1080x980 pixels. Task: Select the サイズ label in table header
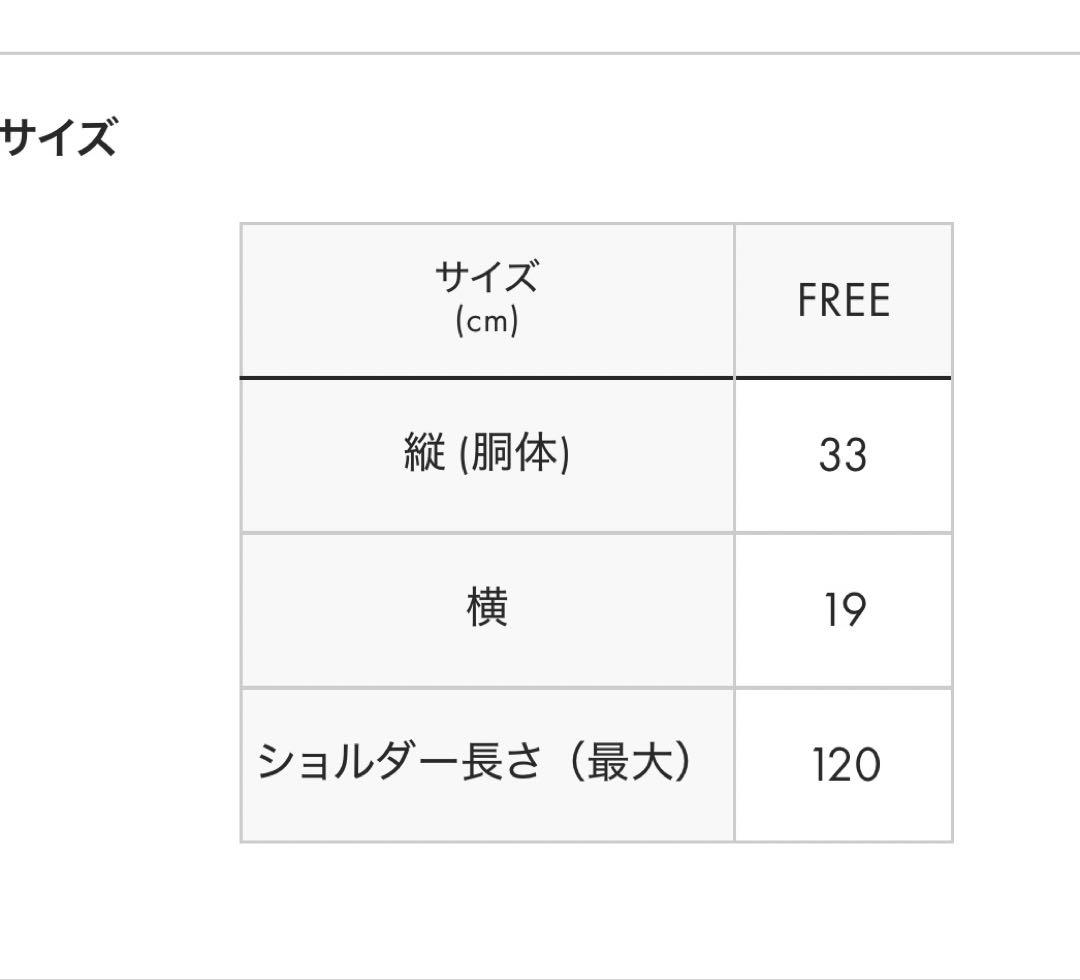[487, 277]
